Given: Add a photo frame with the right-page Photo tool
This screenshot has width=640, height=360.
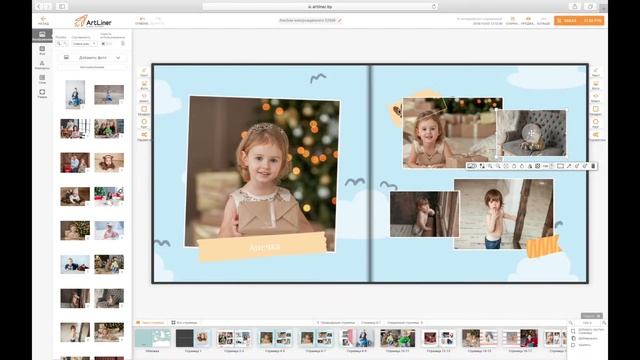Looking at the screenshot, I should [x=596, y=85].
